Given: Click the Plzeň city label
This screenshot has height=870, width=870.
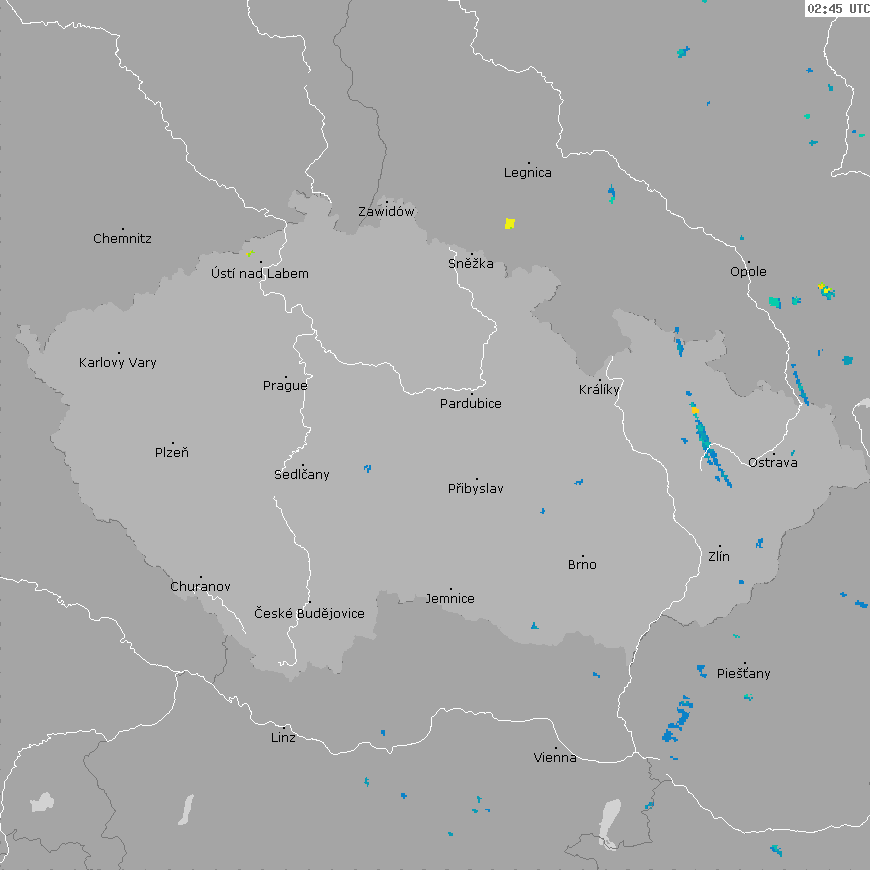Looking at the screenshot, I should point(171,452).
